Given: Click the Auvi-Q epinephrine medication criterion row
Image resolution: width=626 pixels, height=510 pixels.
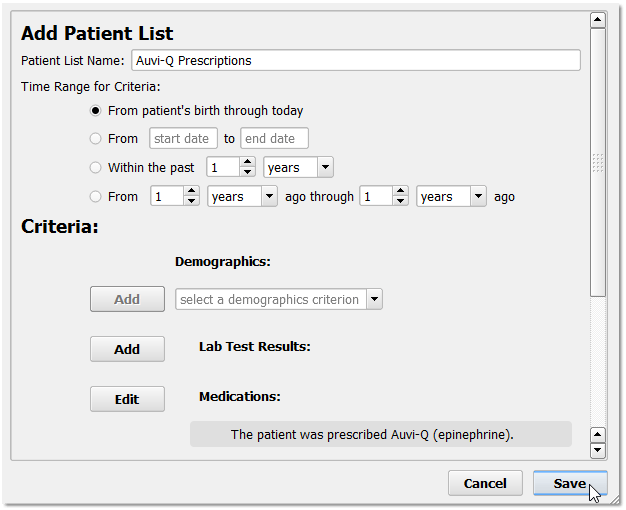Looking at the screenshot, I should pos(381,434).
